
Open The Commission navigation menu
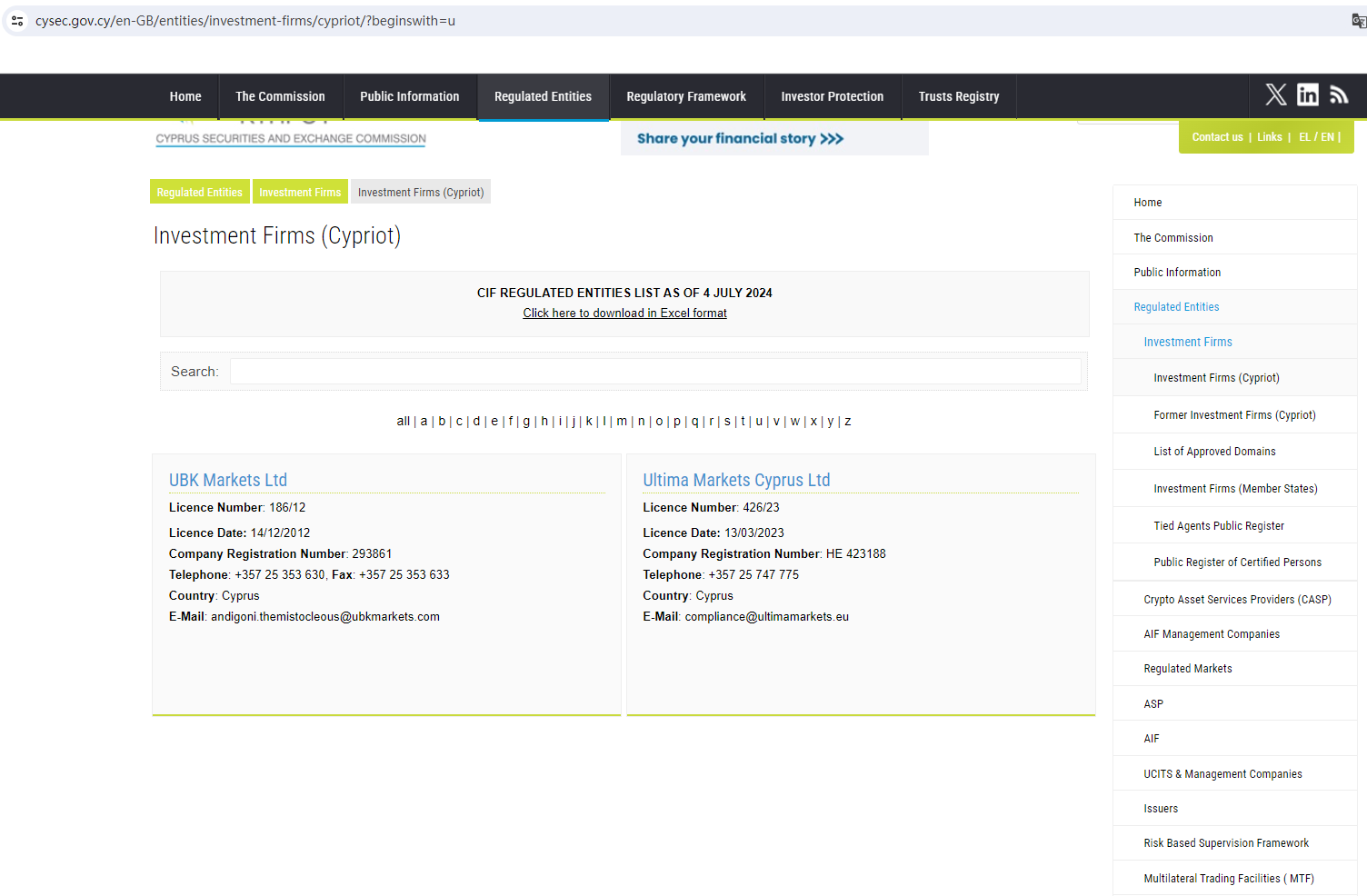(x=280, y=96)
